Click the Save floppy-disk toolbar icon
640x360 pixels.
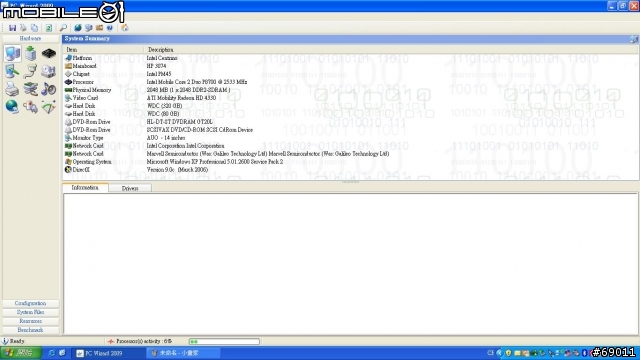coord(12,28)
